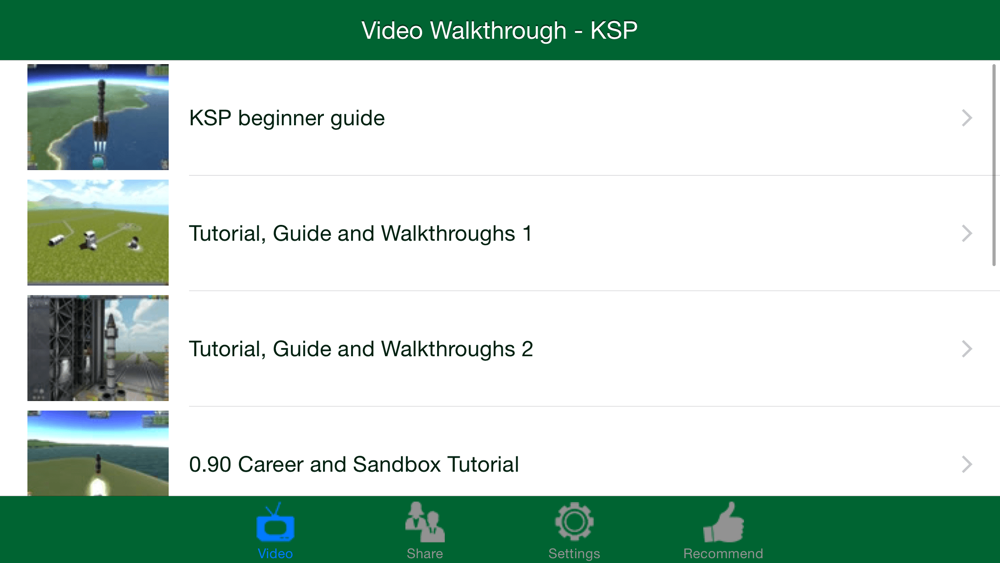This screenshot has width=1000, height=563.
Task: Open the 0.90 Career tutorial thumbnail
Action: 98,453
